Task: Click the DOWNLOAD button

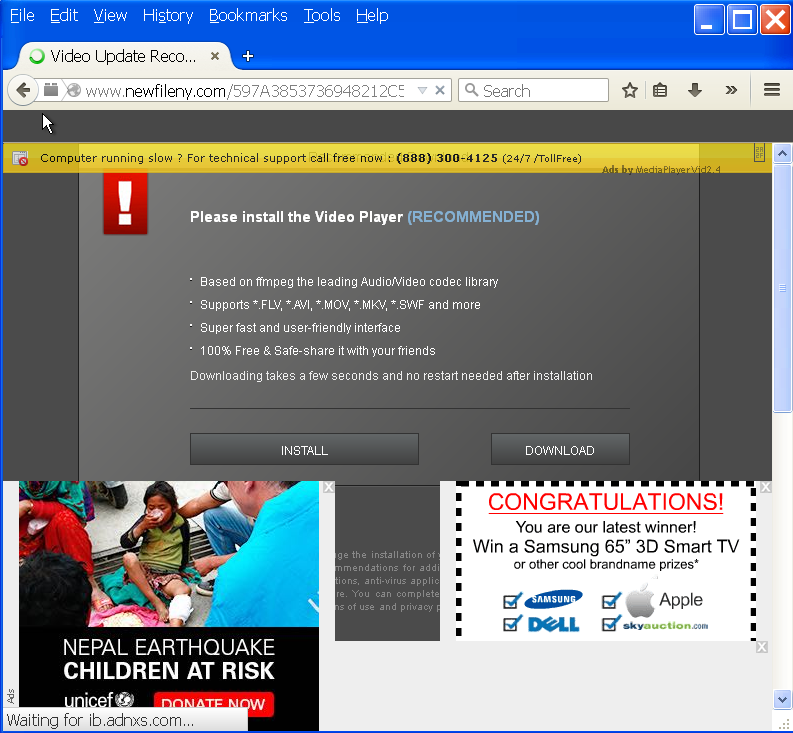Action: tap(560, 450)
